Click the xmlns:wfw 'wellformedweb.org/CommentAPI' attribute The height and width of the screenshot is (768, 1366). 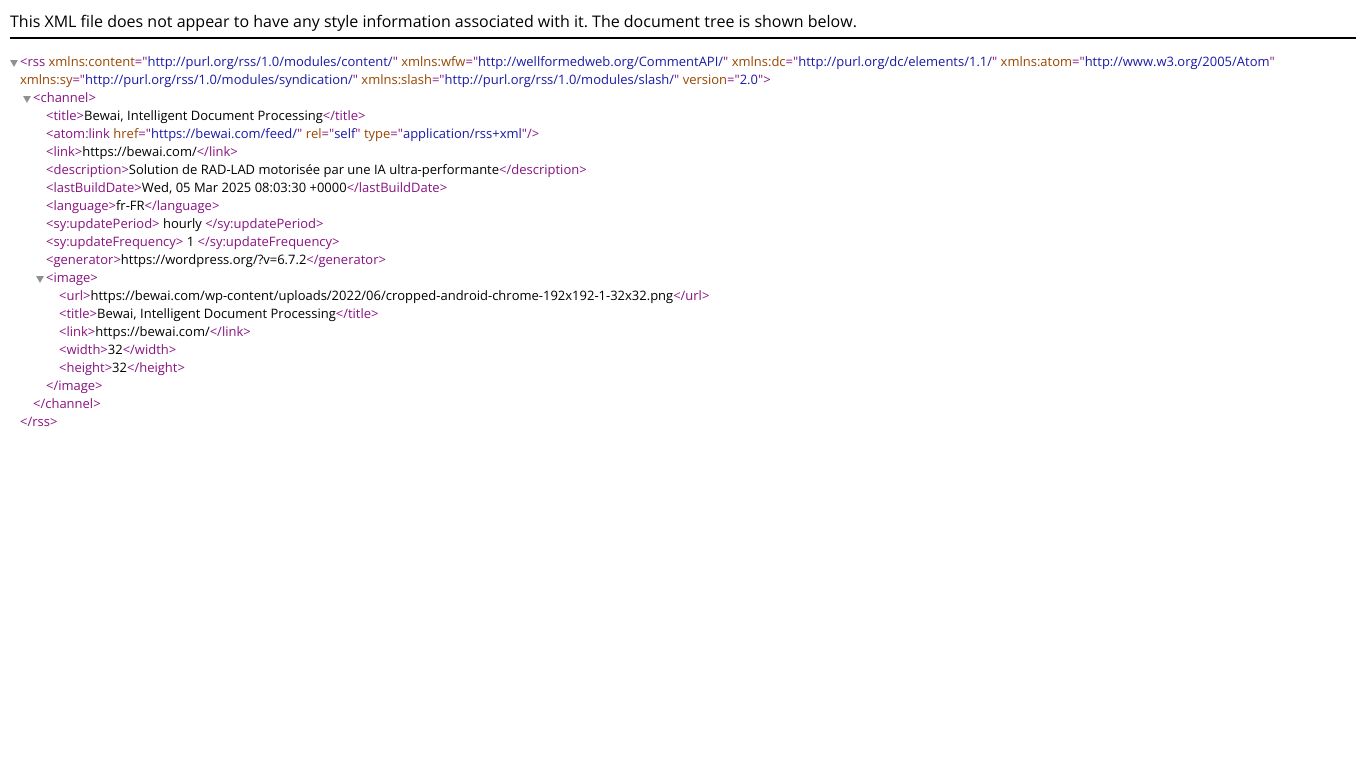564,61
